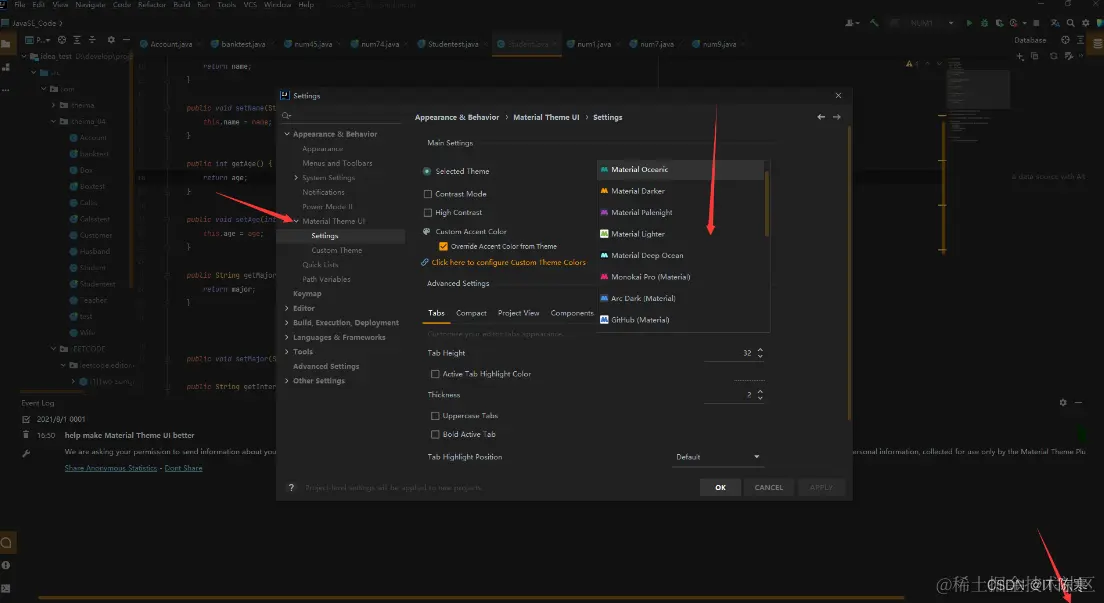Expand all icon in Project panel toolbar

pyautogui.click(x=77, y=40)
